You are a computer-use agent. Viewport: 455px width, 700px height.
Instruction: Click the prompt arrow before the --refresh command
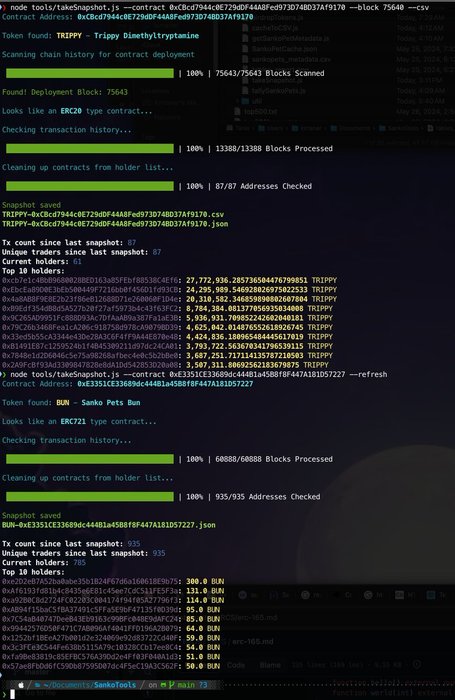click(x=4, y=375)
